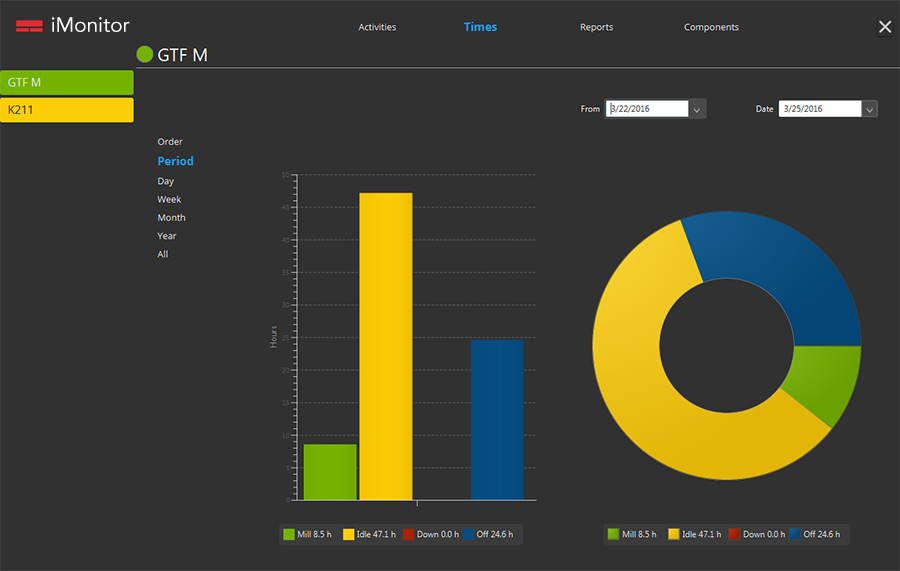Select the GTF M machine
Image resolution: width=900 pixels, height=571 pixels.
(67, 82)
